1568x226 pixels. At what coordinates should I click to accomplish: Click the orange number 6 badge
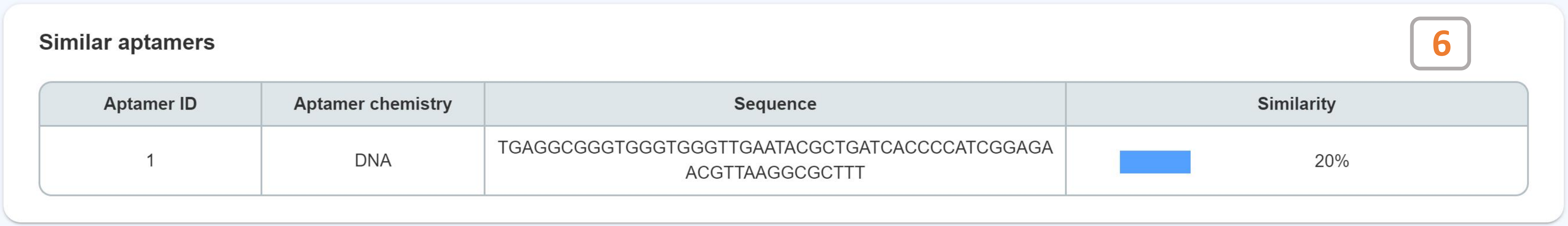click(x=1440, y=44)
